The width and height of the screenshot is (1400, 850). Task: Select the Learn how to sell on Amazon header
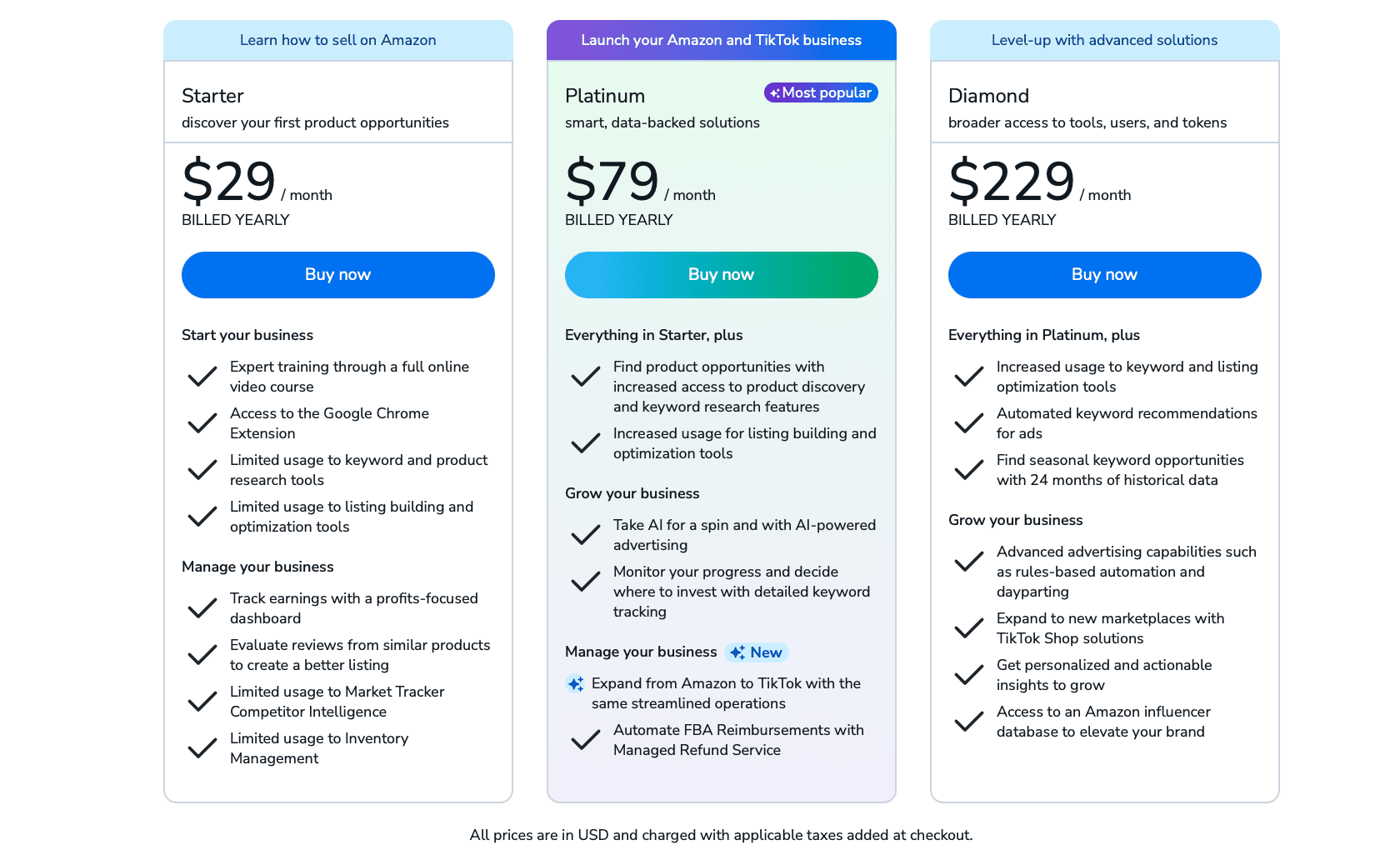[x=337, y=40]
